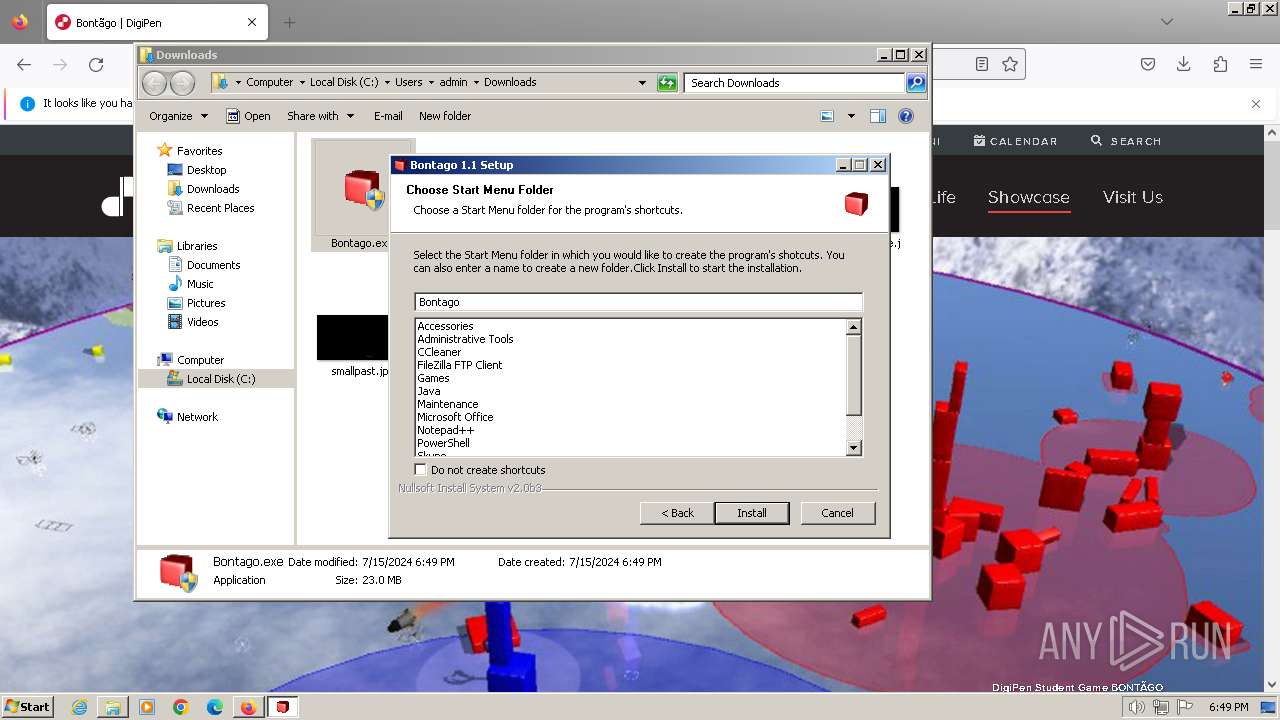
Task: Bookmark page with star icon
Action: (x=1010, y=64)
